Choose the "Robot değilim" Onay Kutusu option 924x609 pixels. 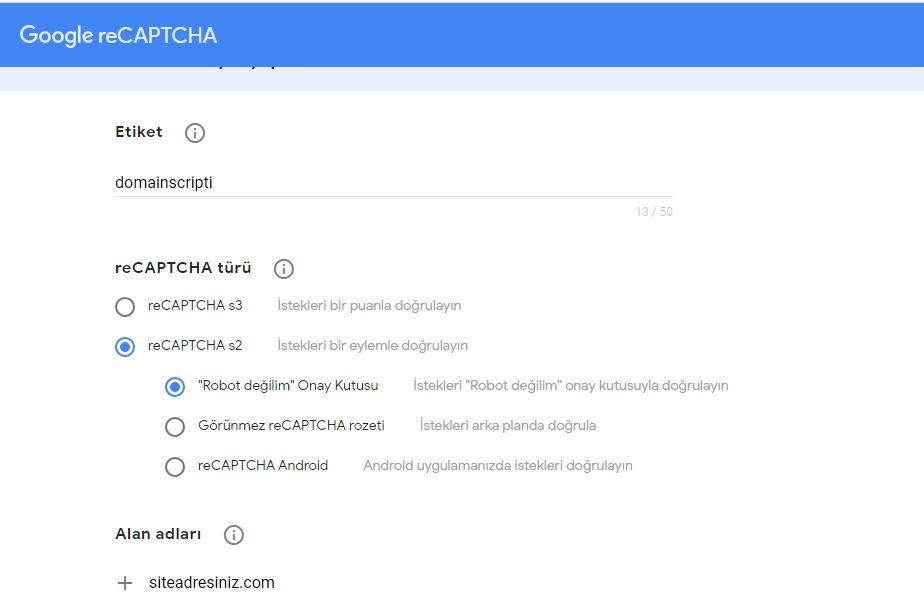pyautogui.click(x=174, y=387)
